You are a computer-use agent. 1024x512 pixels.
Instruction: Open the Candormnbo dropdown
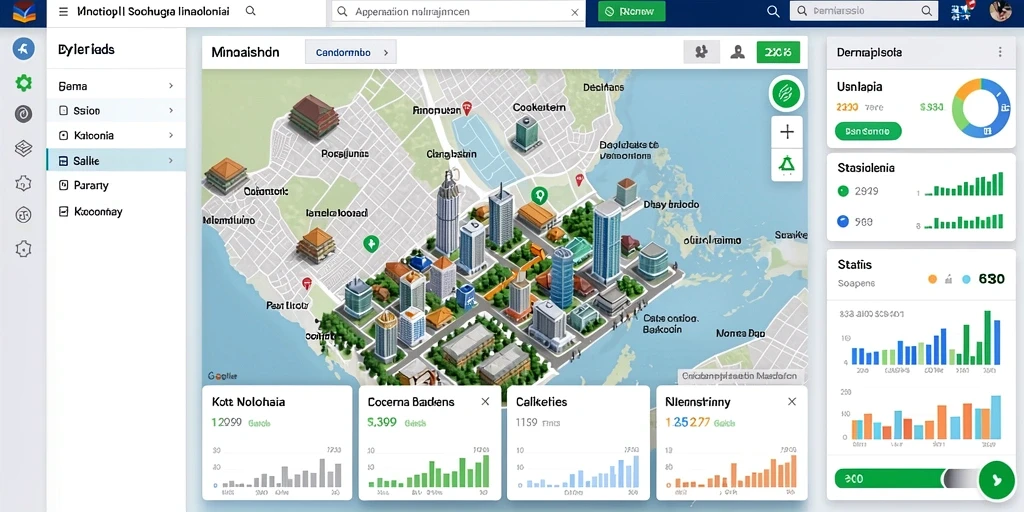pos(351,52)
